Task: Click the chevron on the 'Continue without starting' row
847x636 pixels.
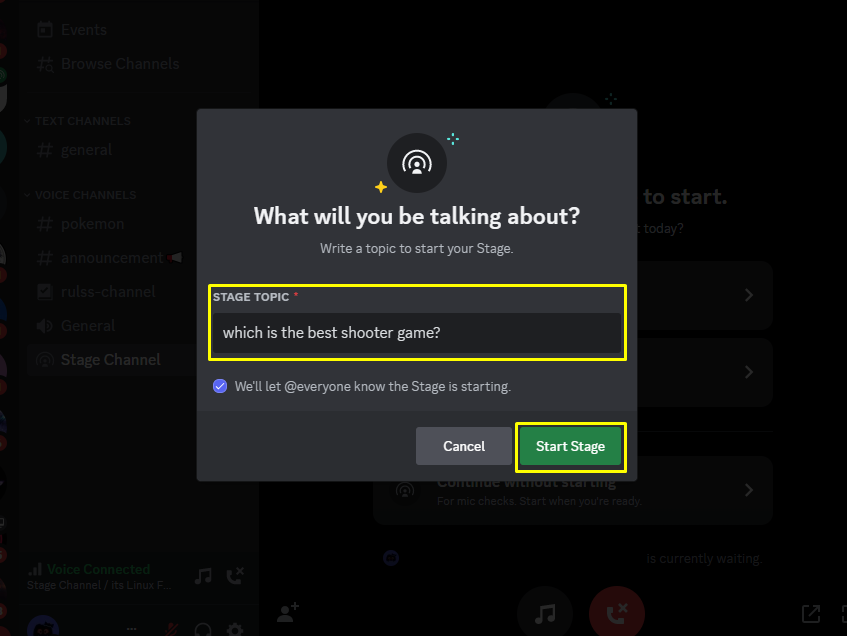Action: pyautogui.click(x=749, y=490)
